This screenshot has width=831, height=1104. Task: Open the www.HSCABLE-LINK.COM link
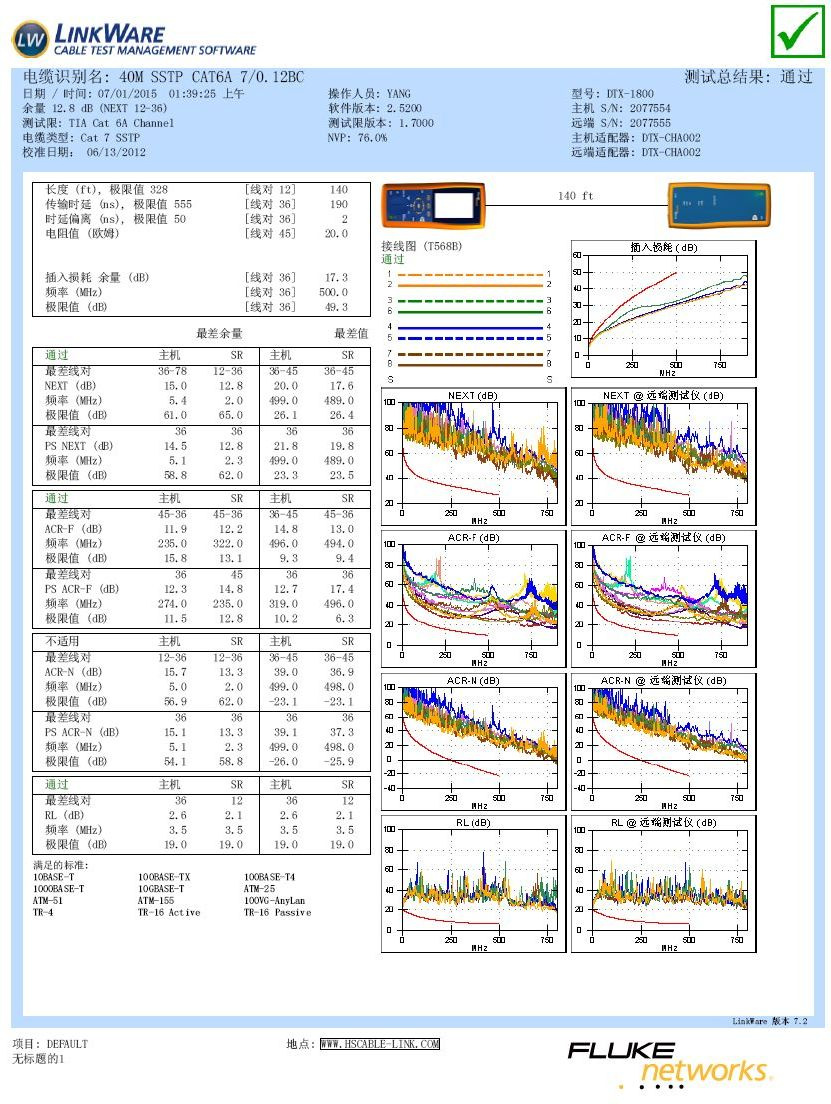point(380,1043)
